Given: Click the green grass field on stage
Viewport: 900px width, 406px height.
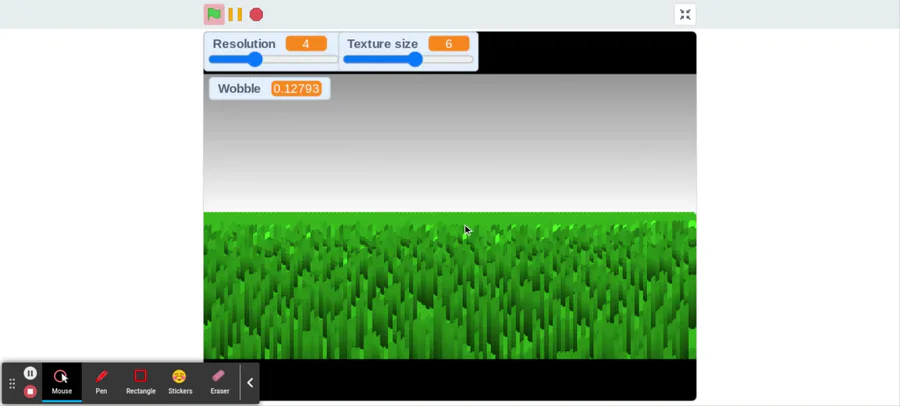Looking at the screenshot, I should (x=449, y=285).
